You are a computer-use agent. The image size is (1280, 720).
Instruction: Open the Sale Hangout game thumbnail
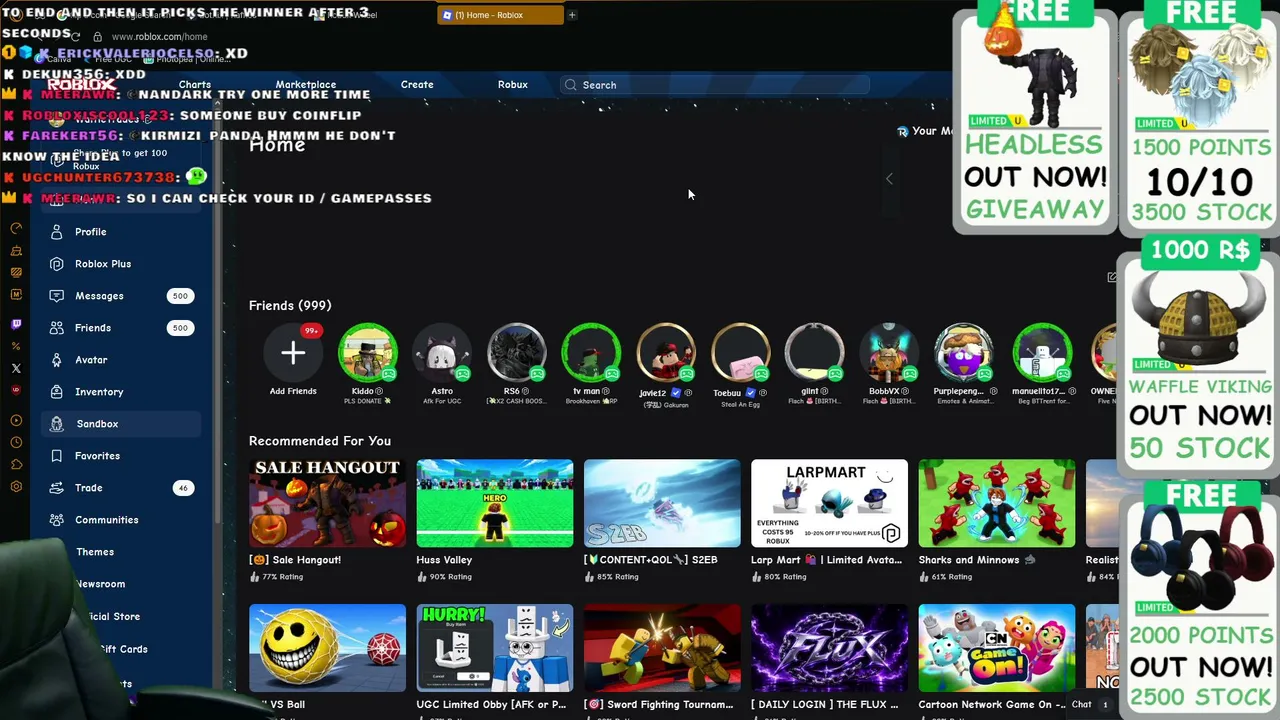coord(327,503)
